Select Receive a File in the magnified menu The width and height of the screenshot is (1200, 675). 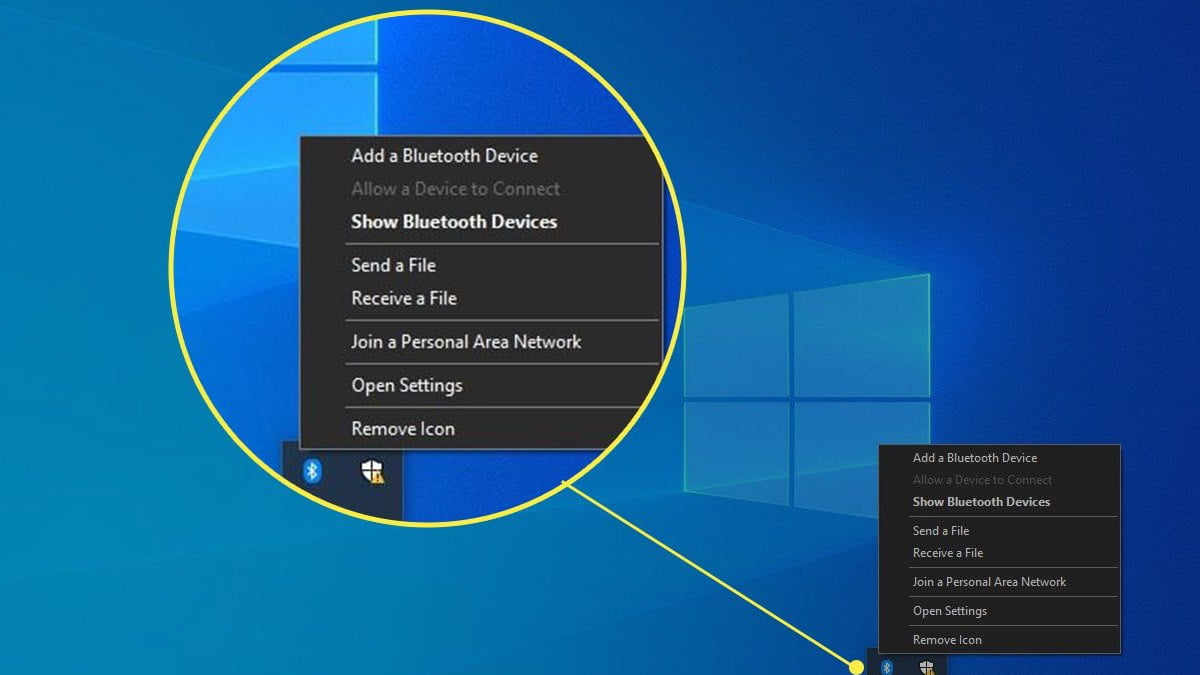point(404,298)
